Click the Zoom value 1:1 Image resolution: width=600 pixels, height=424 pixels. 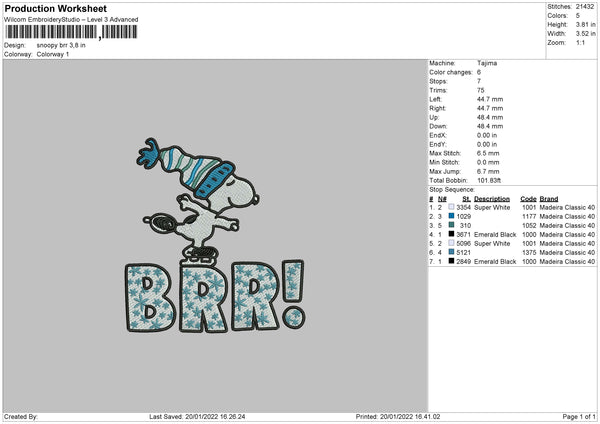(580, 42)
